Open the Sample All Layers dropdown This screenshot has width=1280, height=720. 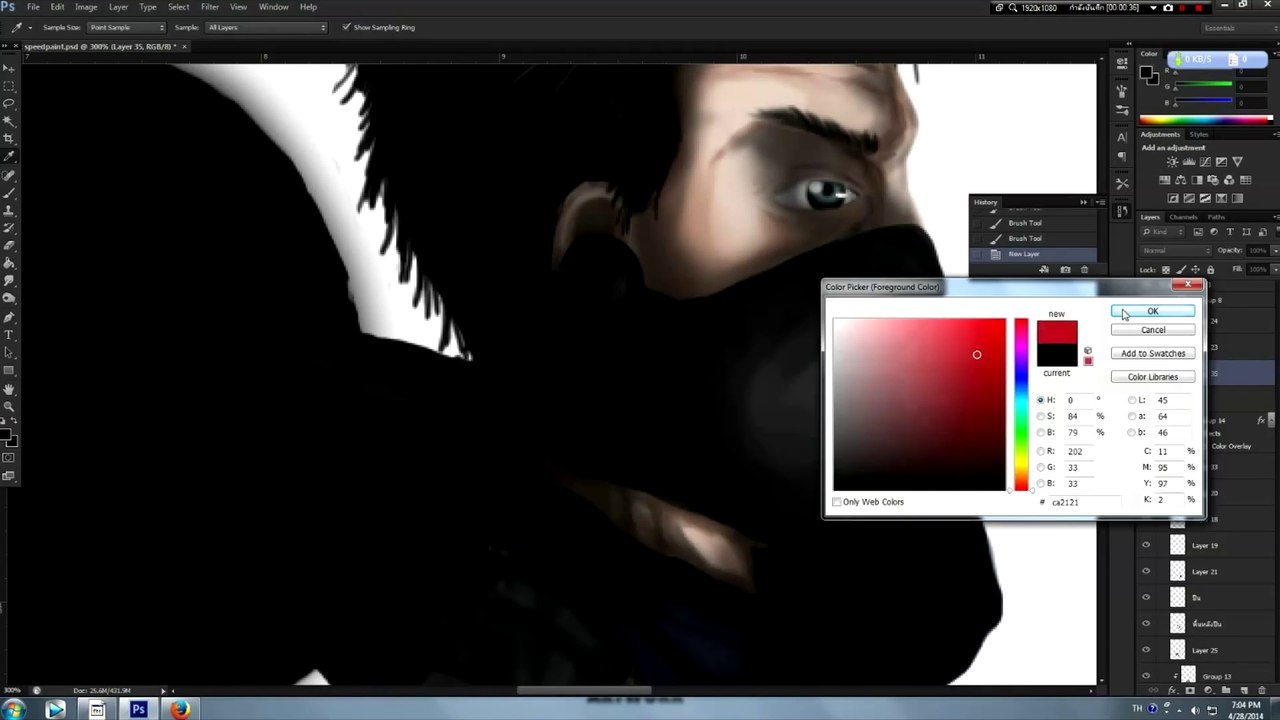tap(266, 27)
